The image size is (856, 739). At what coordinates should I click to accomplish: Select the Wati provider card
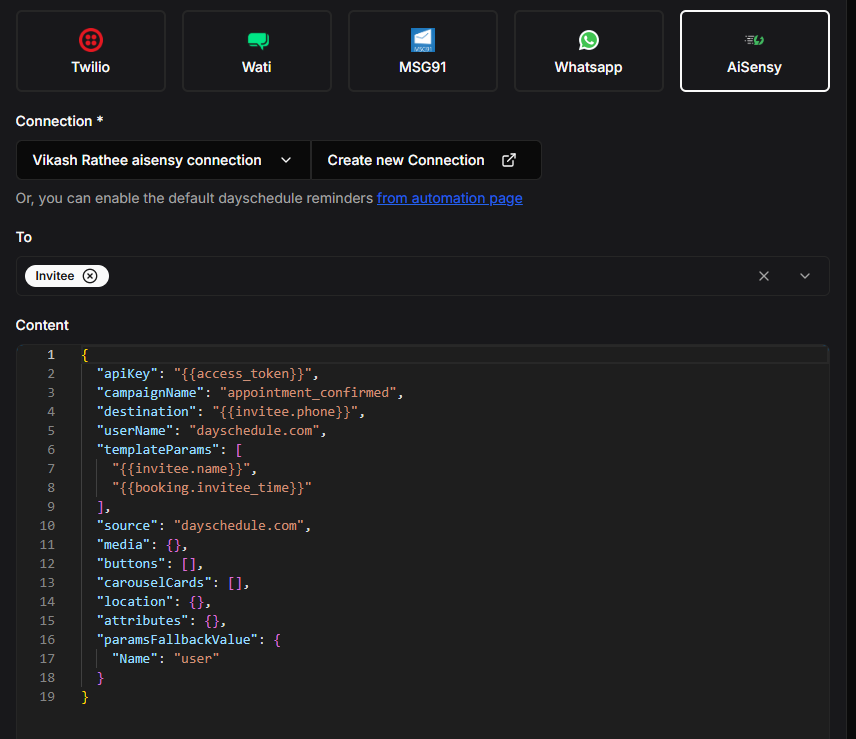[x=257, y=51]
